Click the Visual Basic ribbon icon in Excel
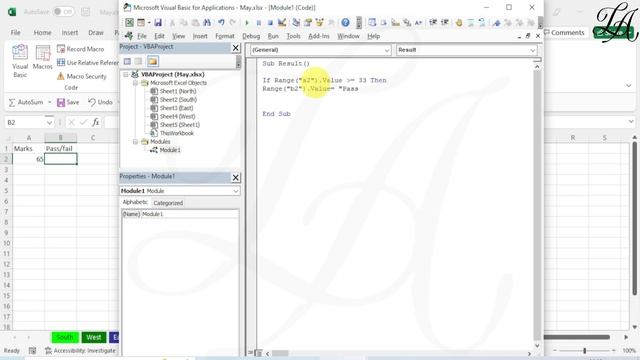Viewport: 640px width, 360px height. coord(20,61)
